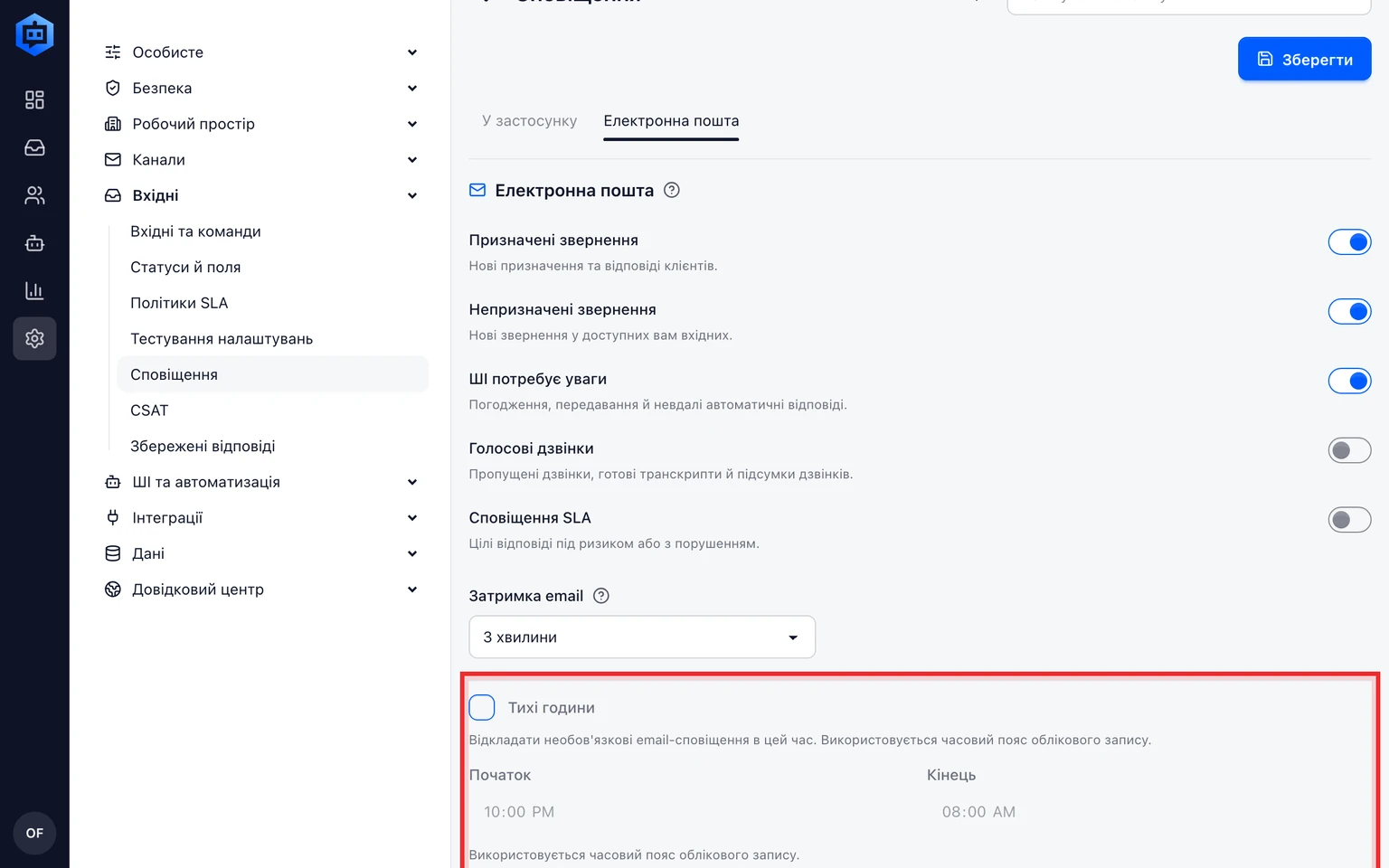Open the bot icon in left rail
The image size is (1389, 868).
34,243
